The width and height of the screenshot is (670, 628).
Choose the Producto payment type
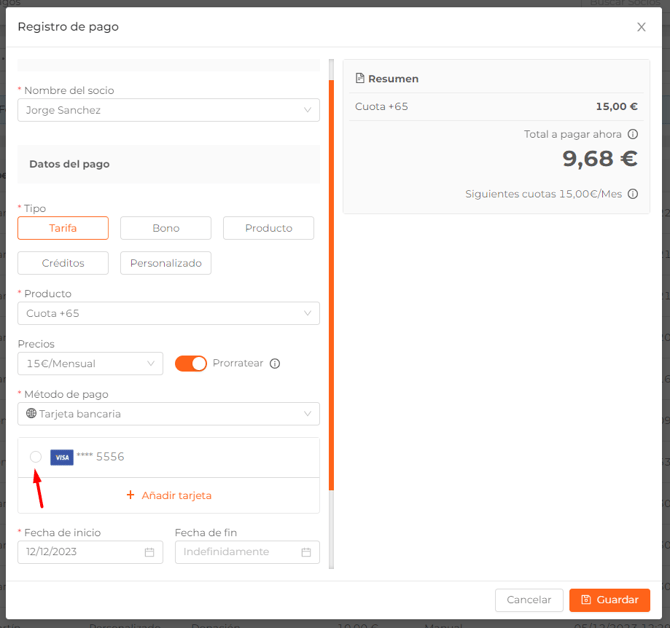[x=268, y=228]
